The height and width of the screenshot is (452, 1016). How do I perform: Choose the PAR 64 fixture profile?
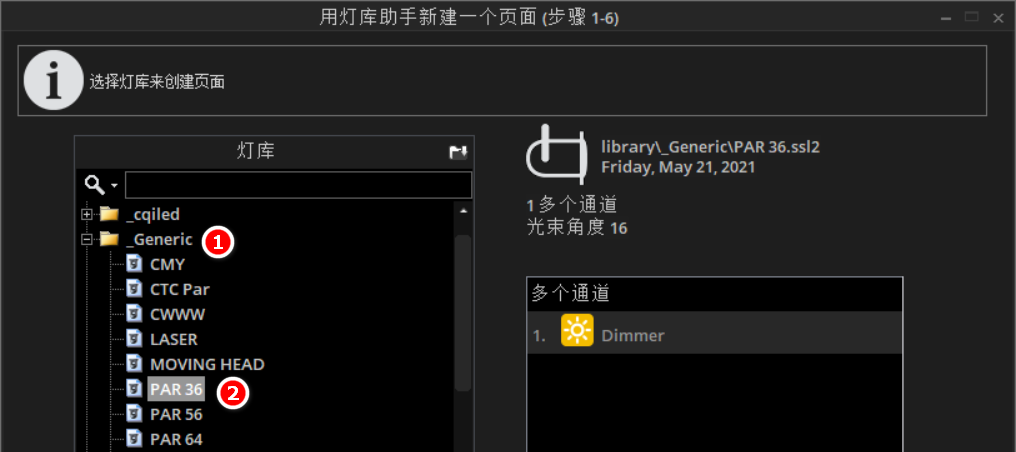pyautogui.click(x=176, y=439)
